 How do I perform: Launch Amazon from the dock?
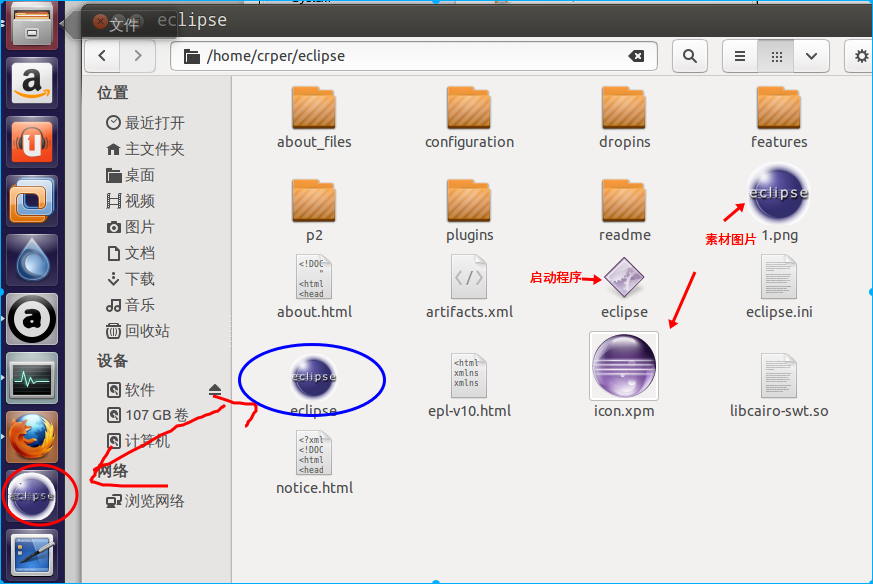pyautogui.click(x=32, y=83)
